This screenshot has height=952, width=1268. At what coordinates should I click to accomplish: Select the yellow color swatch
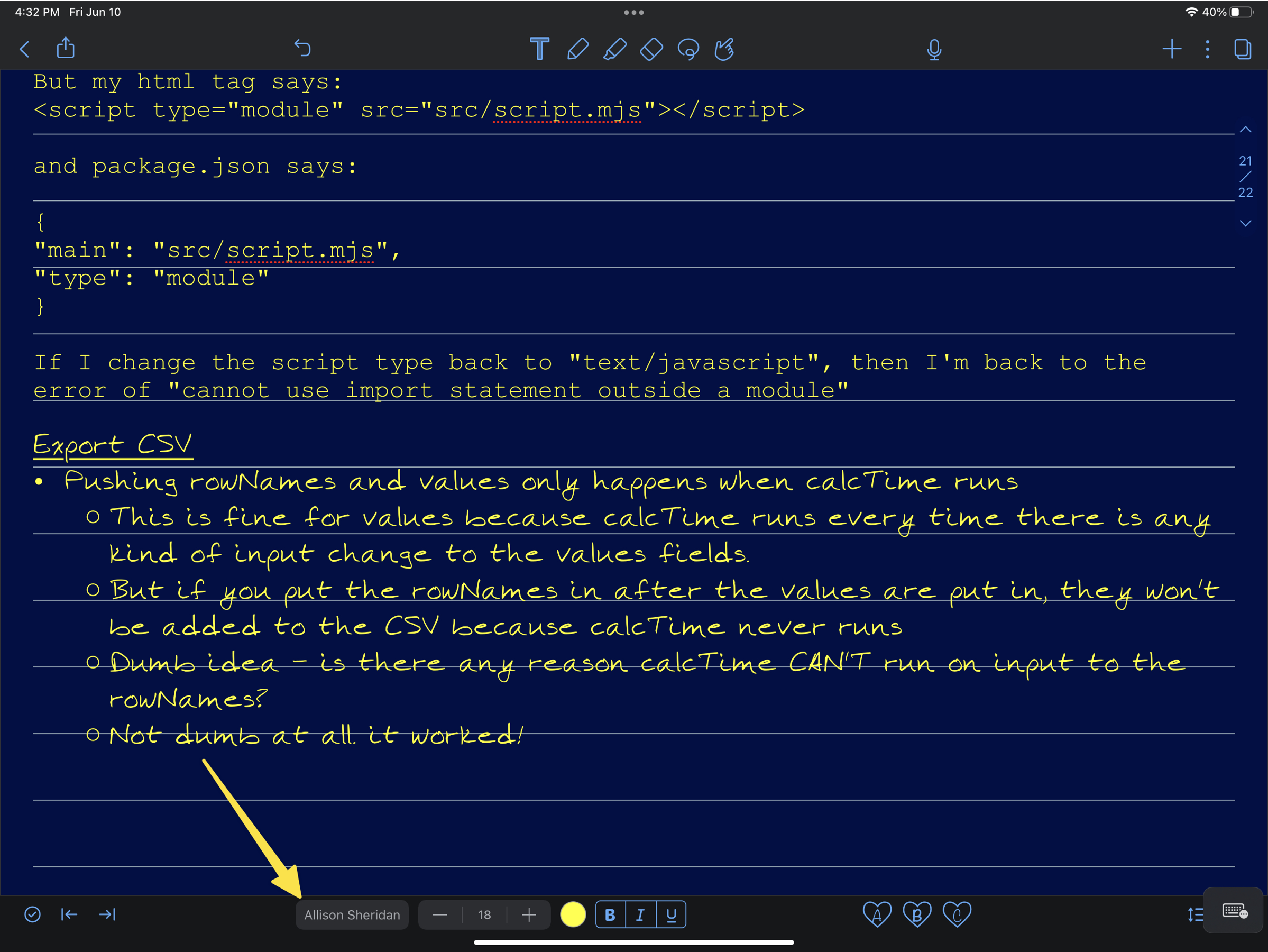pos(573,914)
